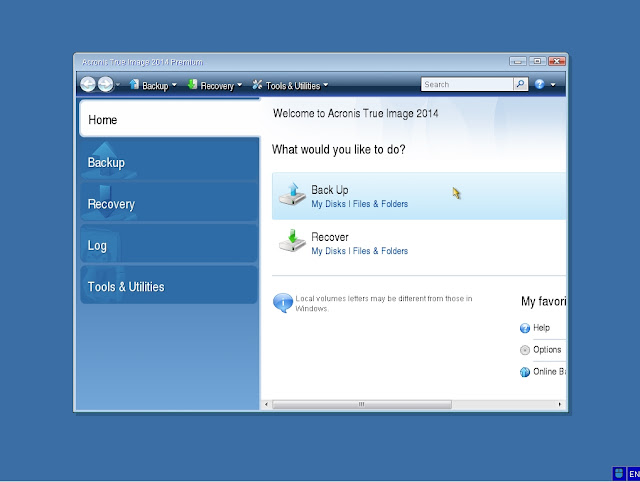Screen dimensions: 640x482
Task: Open the Options favorites link
Action: [547, 350]
